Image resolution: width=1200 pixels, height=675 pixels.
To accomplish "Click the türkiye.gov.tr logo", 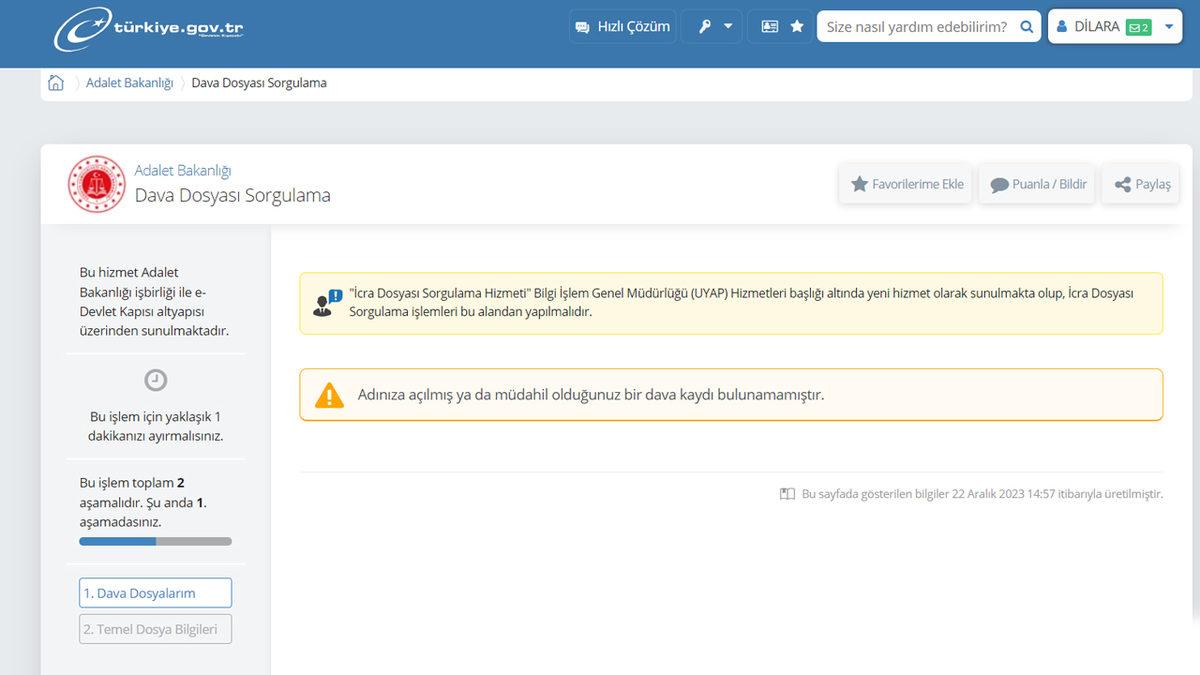I will click(x=148, y=28).
